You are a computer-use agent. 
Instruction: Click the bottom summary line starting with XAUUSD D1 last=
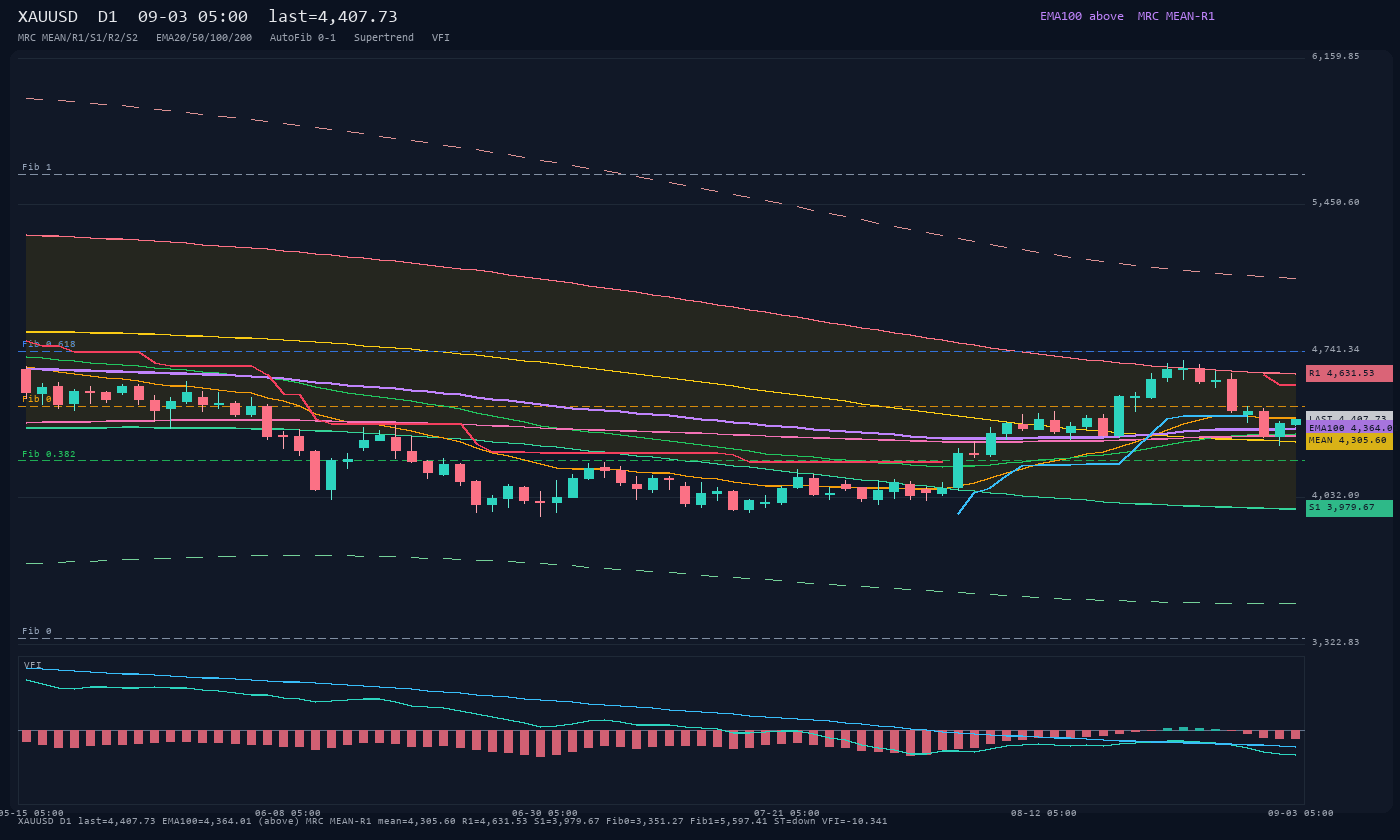coord(453,822)
